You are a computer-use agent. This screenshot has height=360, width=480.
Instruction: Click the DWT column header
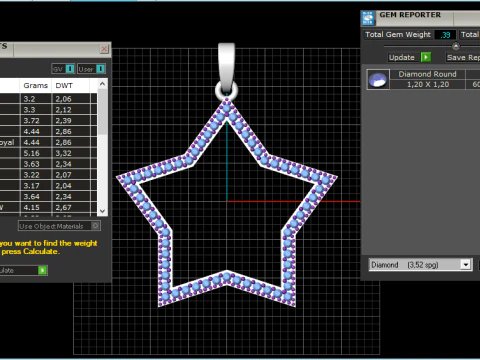tap(64, 86)
